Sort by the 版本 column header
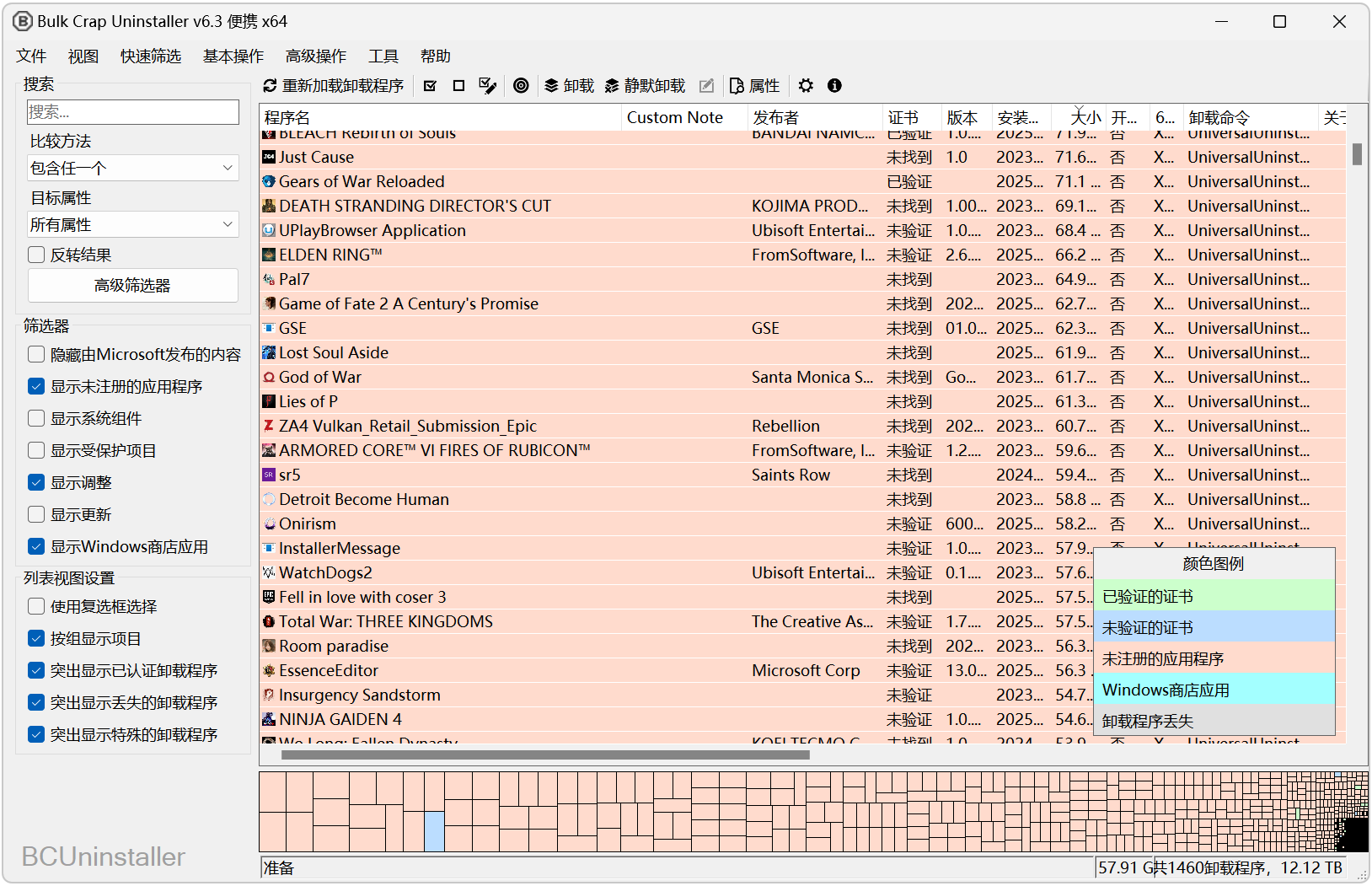The image size is (1372, 886). click(x=967, y=118)
